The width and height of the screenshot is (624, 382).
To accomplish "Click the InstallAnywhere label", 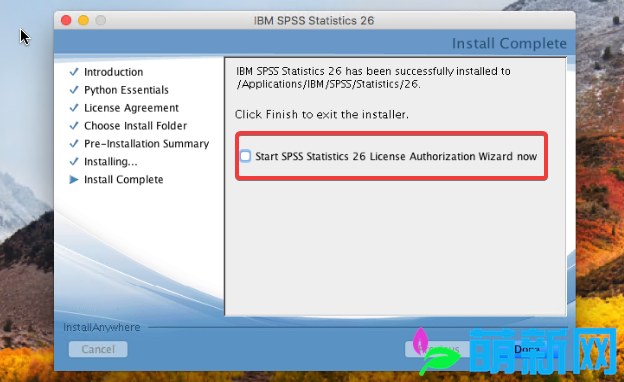I will (102, 327).
